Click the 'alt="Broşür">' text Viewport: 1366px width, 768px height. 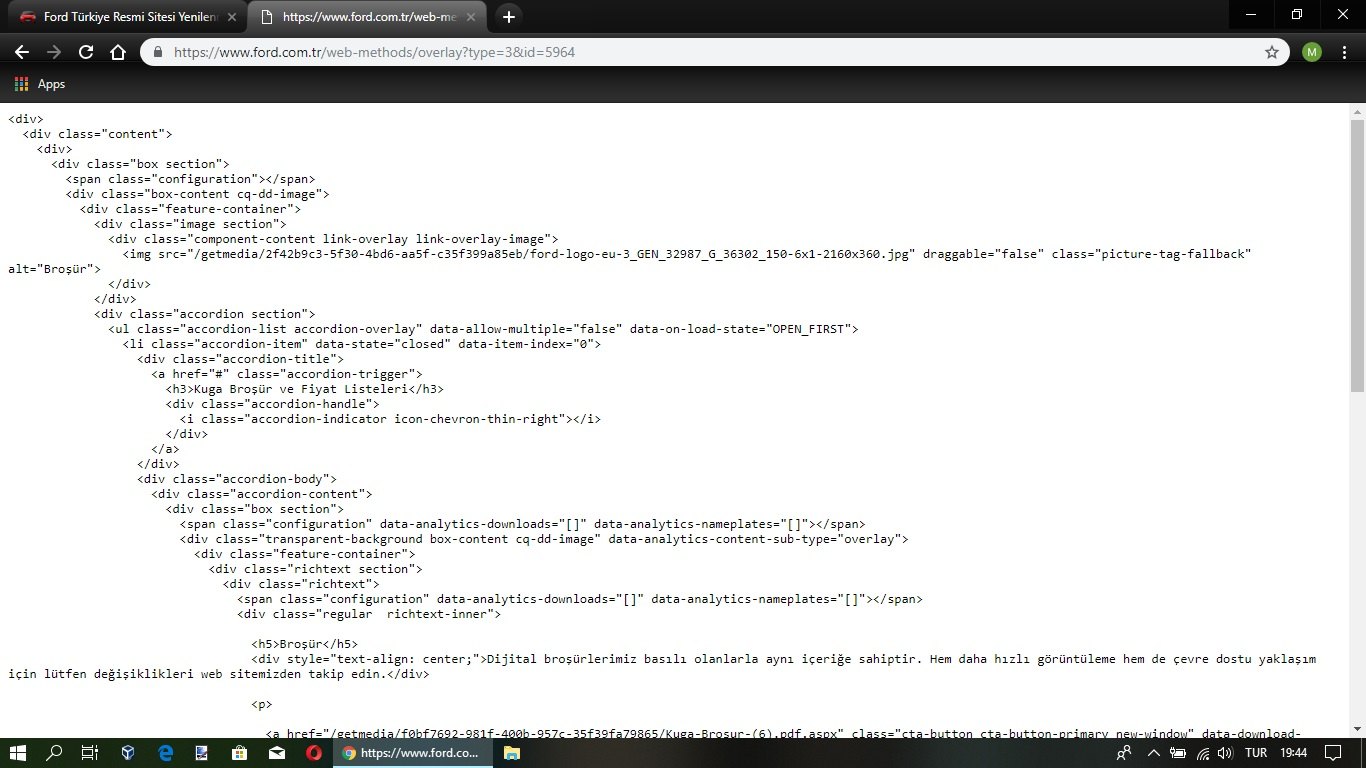point(55,269)
